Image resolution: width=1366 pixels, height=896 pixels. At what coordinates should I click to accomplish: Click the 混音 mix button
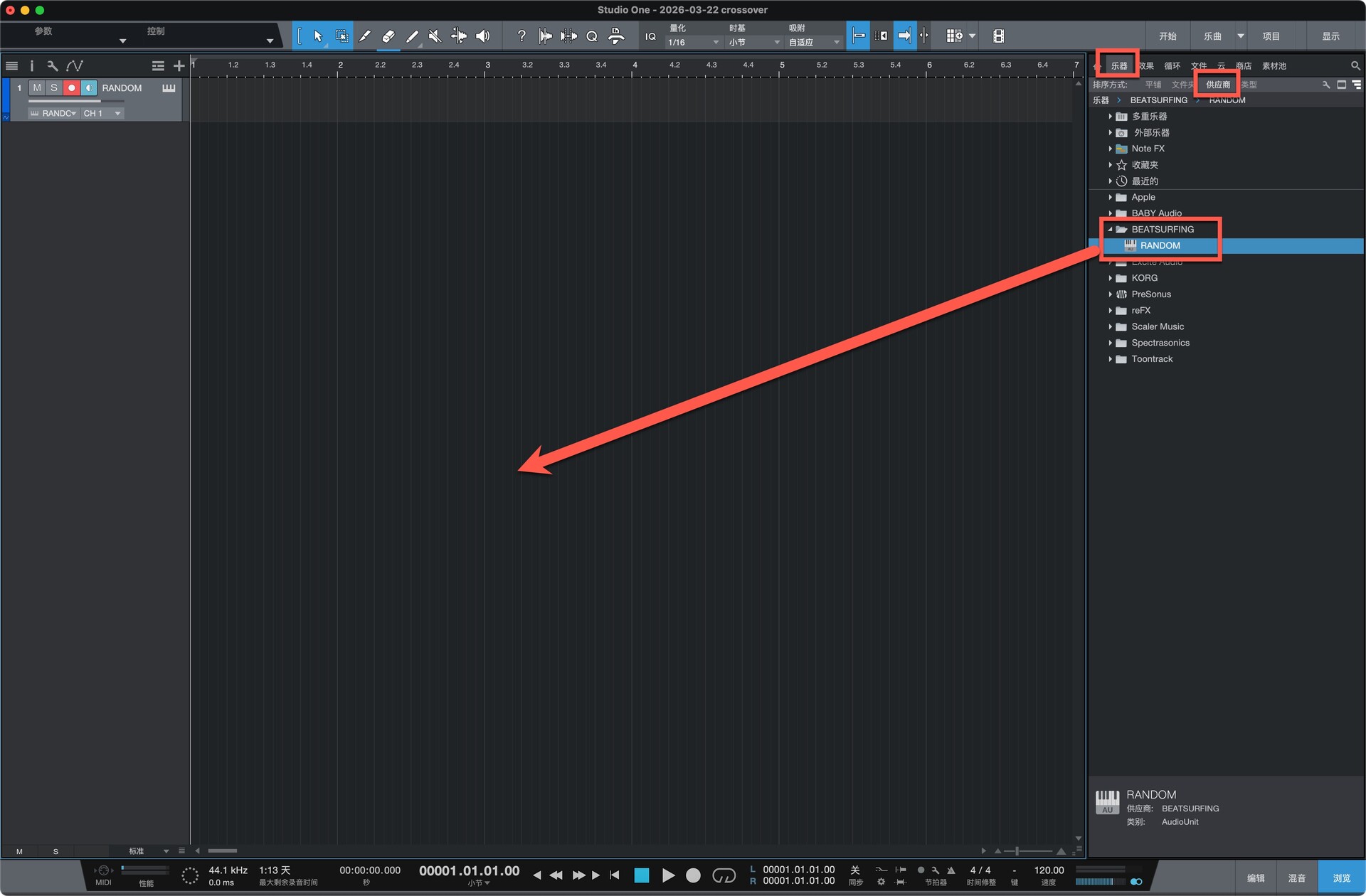click(1296, 878)
